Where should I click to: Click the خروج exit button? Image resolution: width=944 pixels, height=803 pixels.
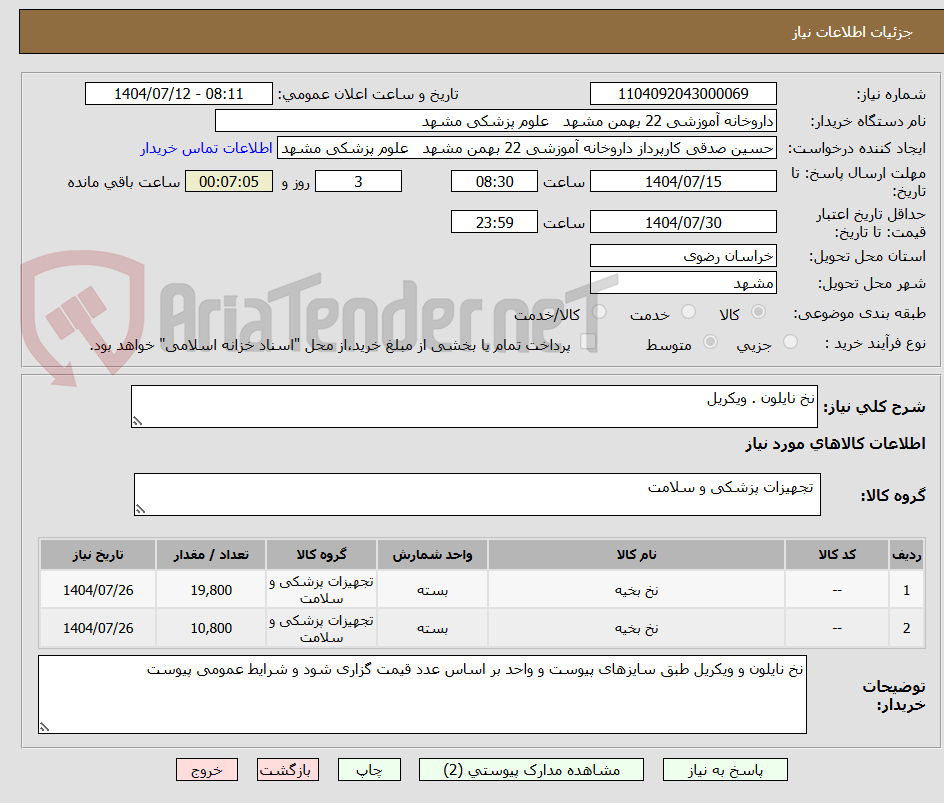coord(206,769)
